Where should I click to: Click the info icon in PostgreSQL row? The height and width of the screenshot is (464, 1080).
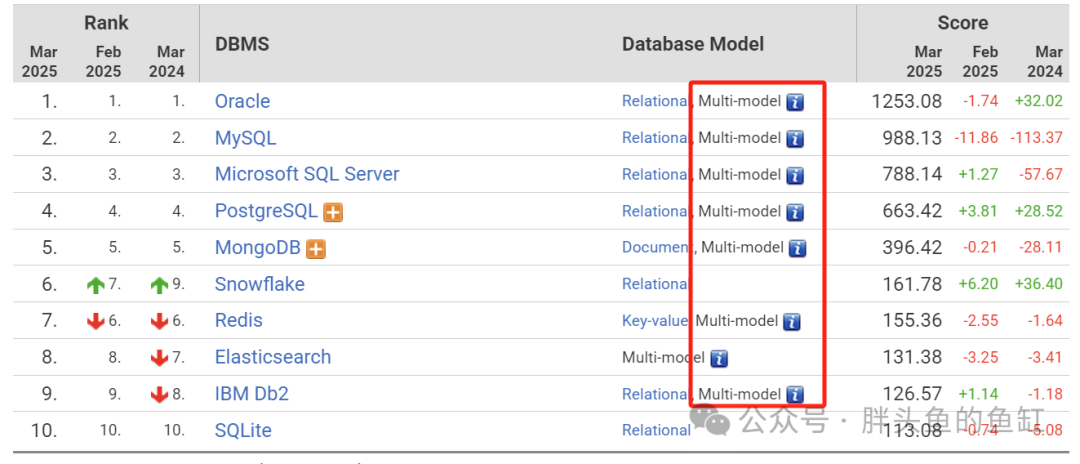[x=795, y=211]
